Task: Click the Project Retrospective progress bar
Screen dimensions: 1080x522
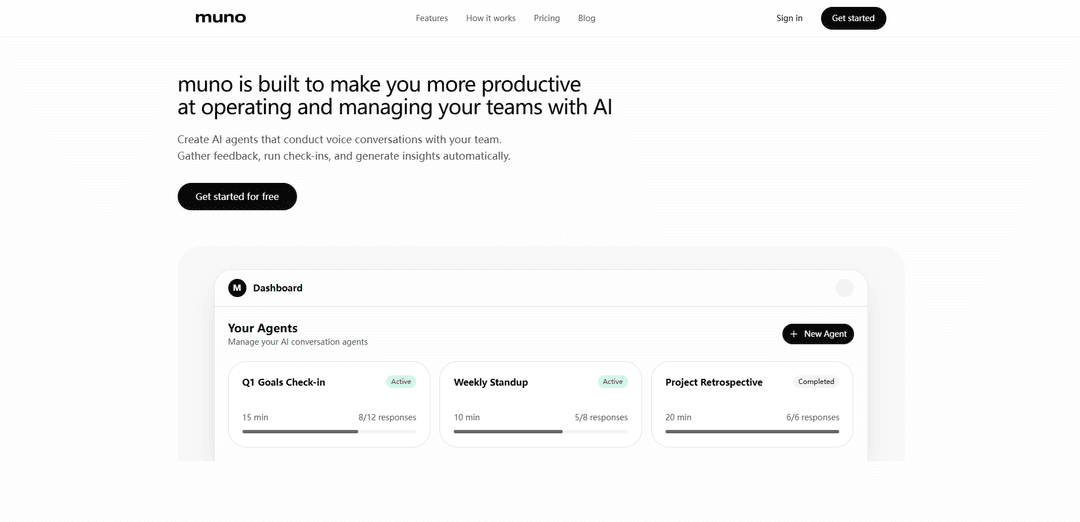Action: [x=752, y=432]
